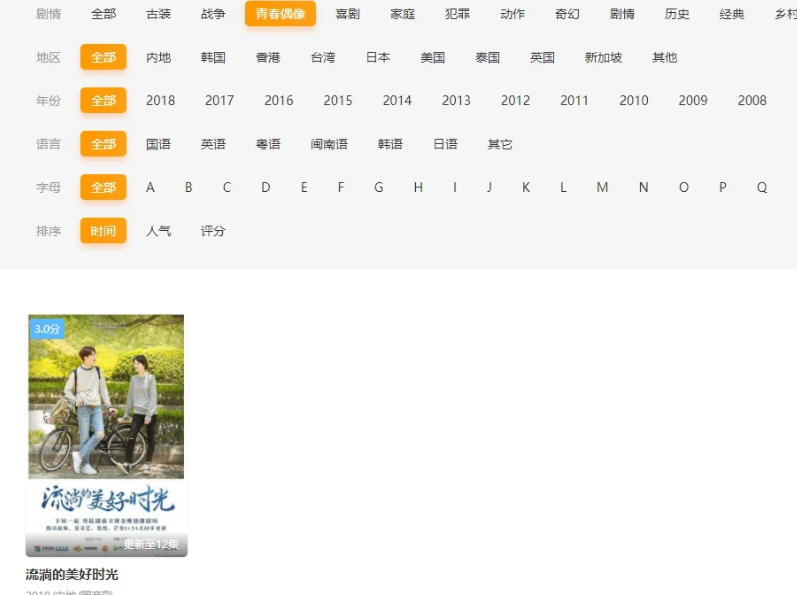The height and width of the screenshot is (595, 797).
Task: Filter region by 日本
Action: [378, 57]
